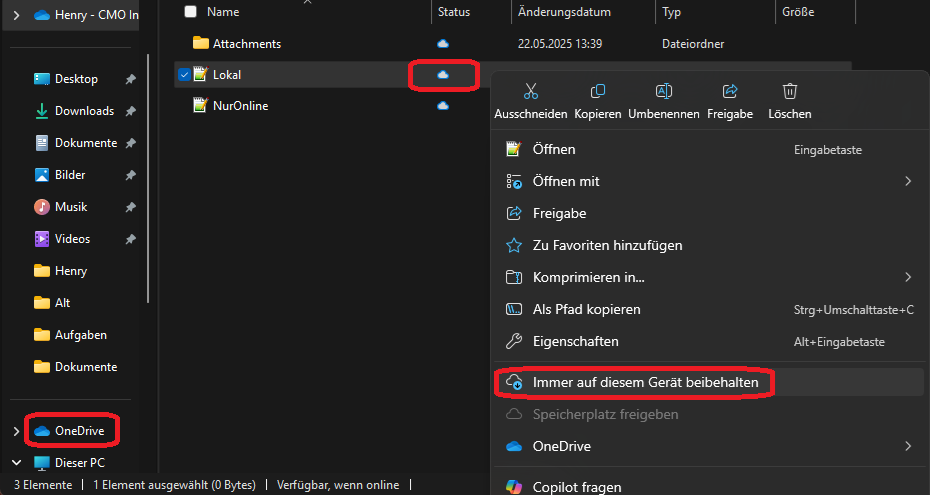Click the pin icon next to Desktop
The image size is (931, 495).
(x=131, y=79)
